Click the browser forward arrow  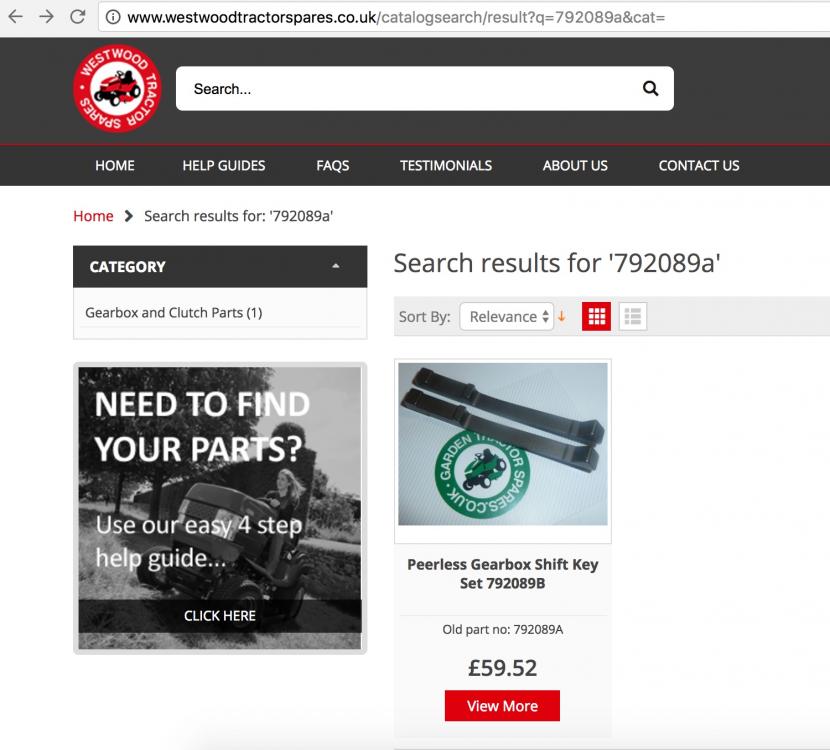click(x=47, y=17)
